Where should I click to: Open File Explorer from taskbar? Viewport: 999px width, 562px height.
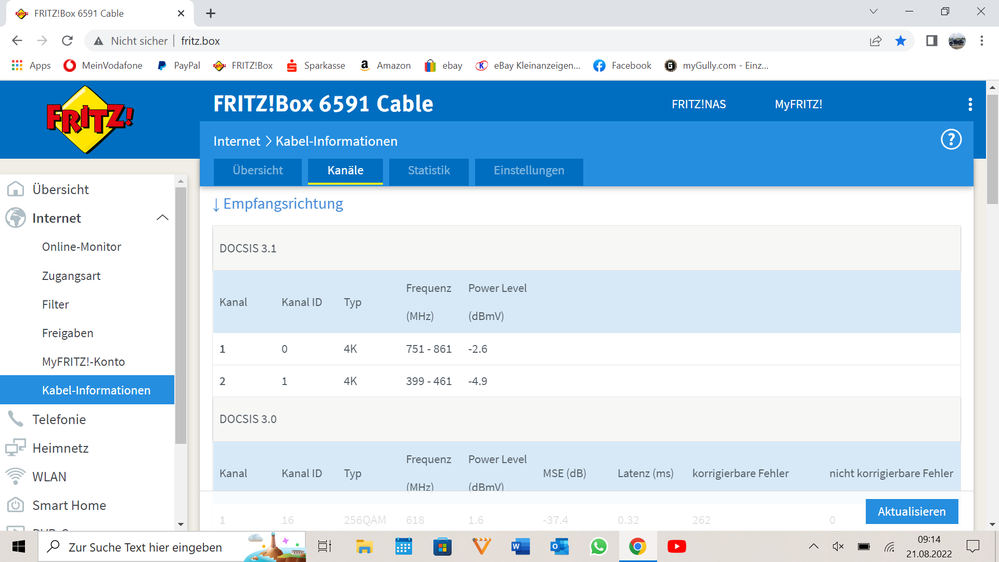(364, 547)
